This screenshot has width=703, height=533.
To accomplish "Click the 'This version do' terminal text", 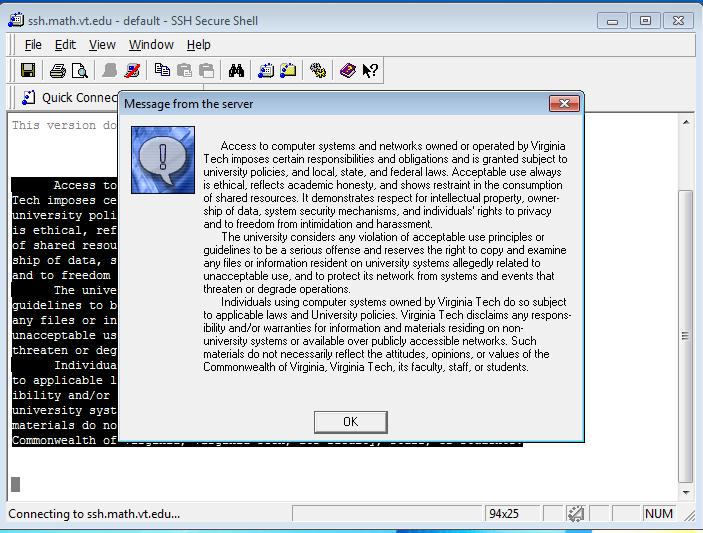I will point(64,125).
